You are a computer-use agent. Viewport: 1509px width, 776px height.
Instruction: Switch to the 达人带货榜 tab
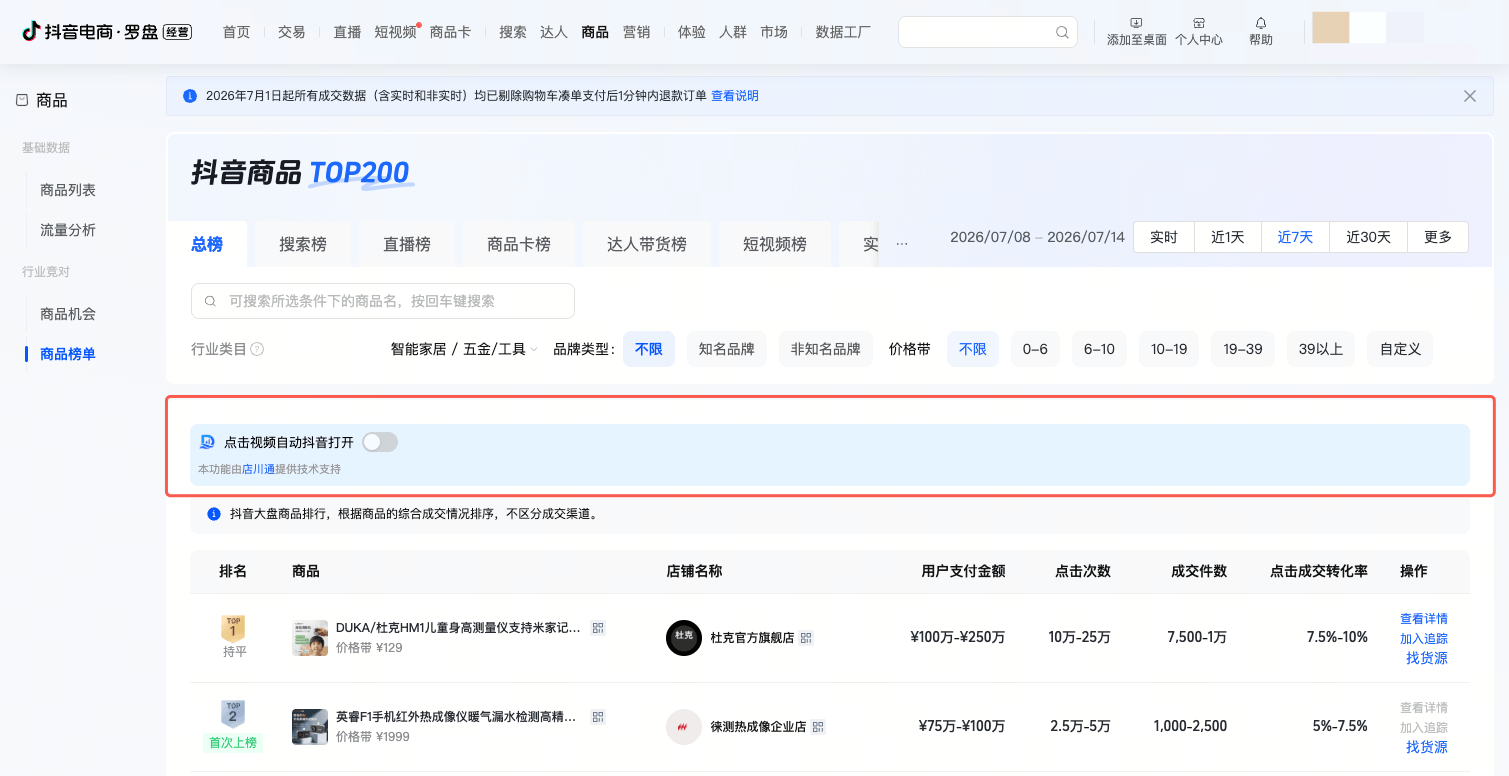pos(647,244)
